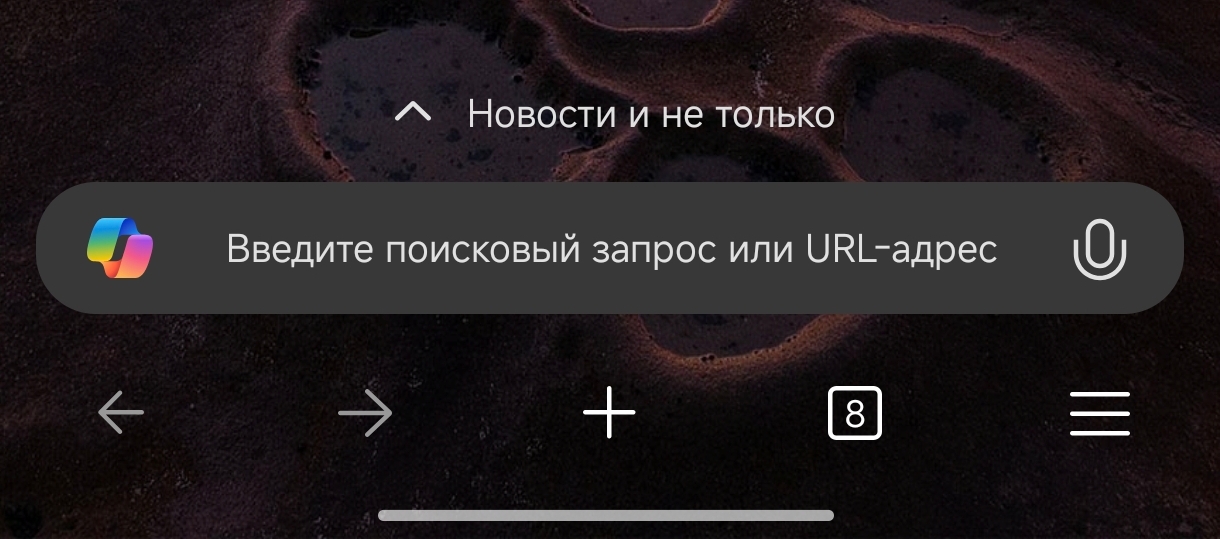
Task: Open Copilot via the colorful logo icon
Action: tap(119, 248)
